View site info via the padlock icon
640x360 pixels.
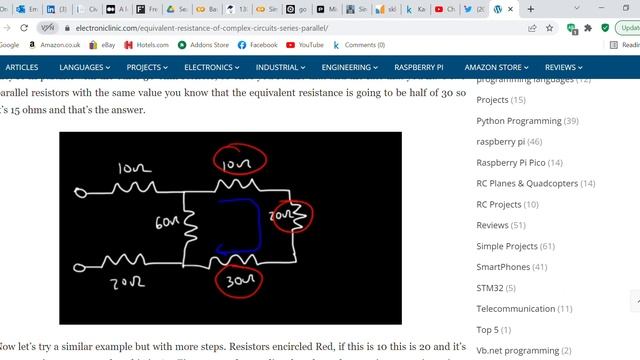[67, 28]
